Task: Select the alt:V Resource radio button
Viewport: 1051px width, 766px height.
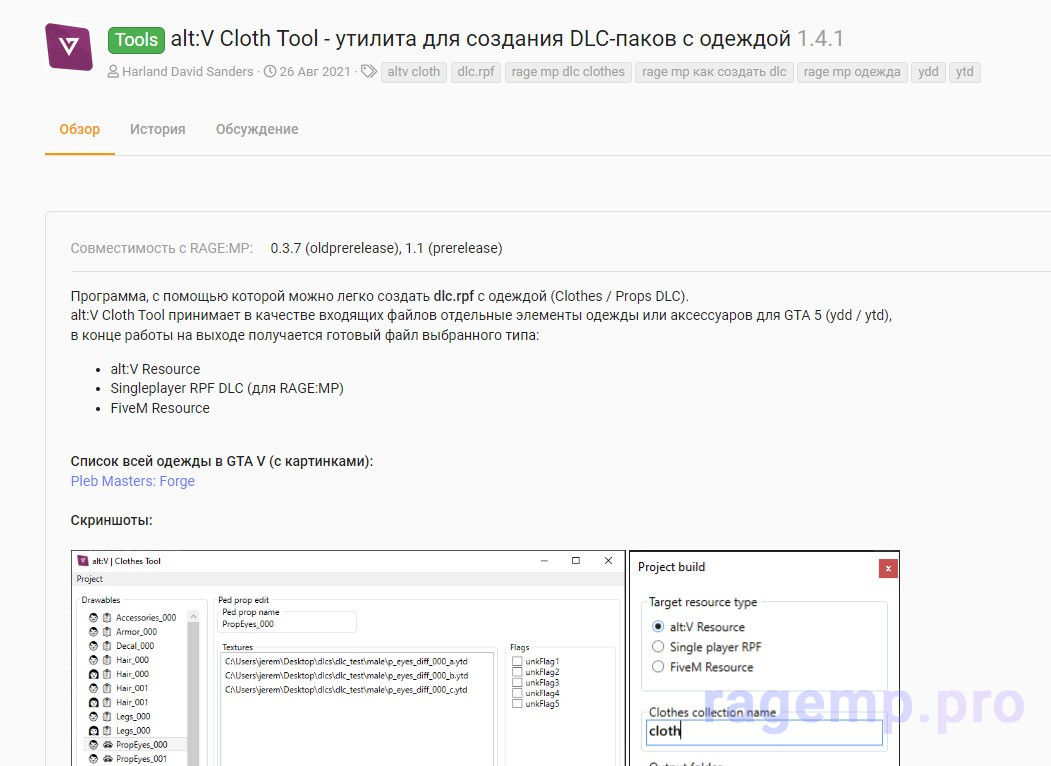Action: click(658, 627)
